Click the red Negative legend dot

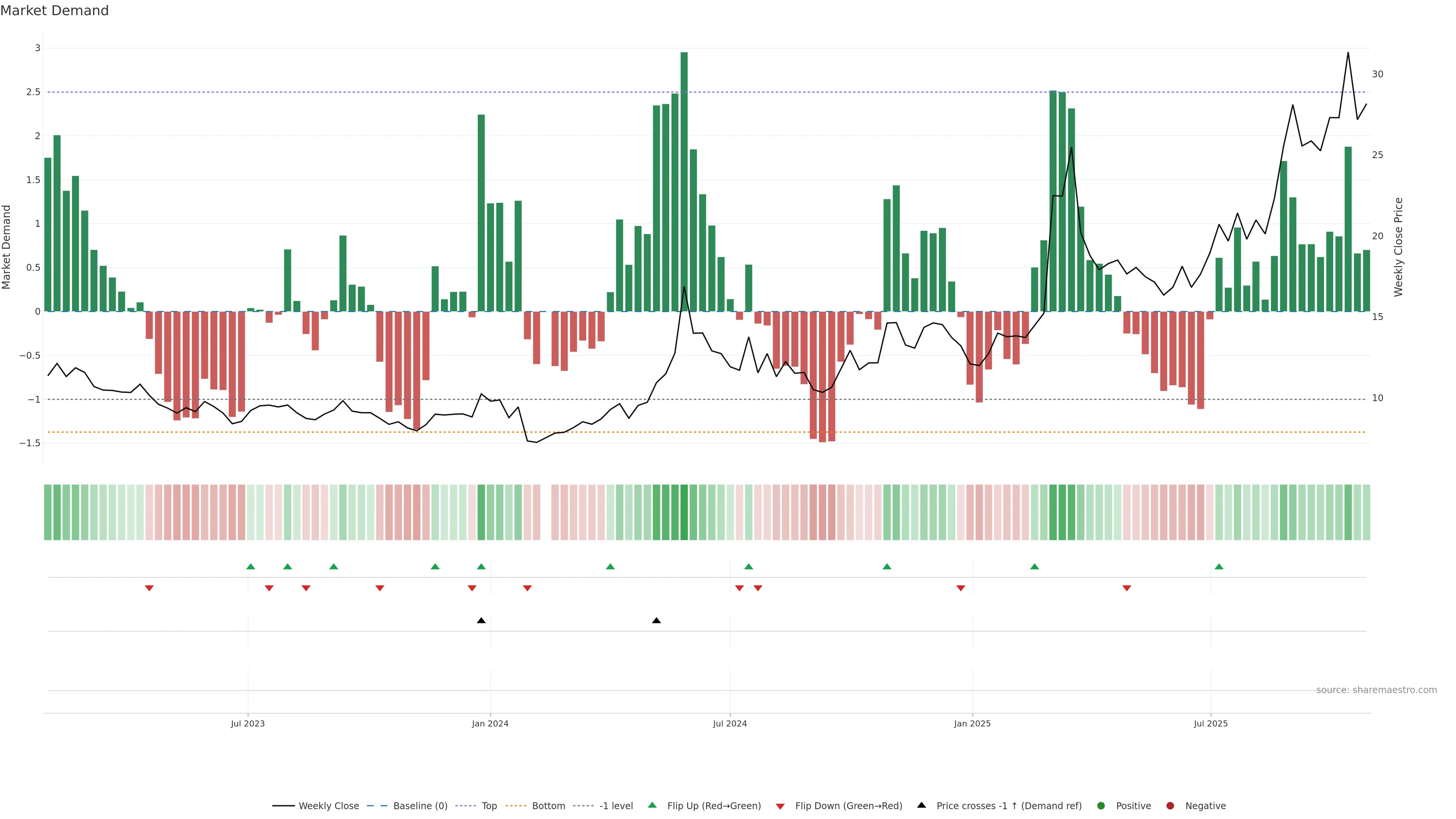(1170, 805)
